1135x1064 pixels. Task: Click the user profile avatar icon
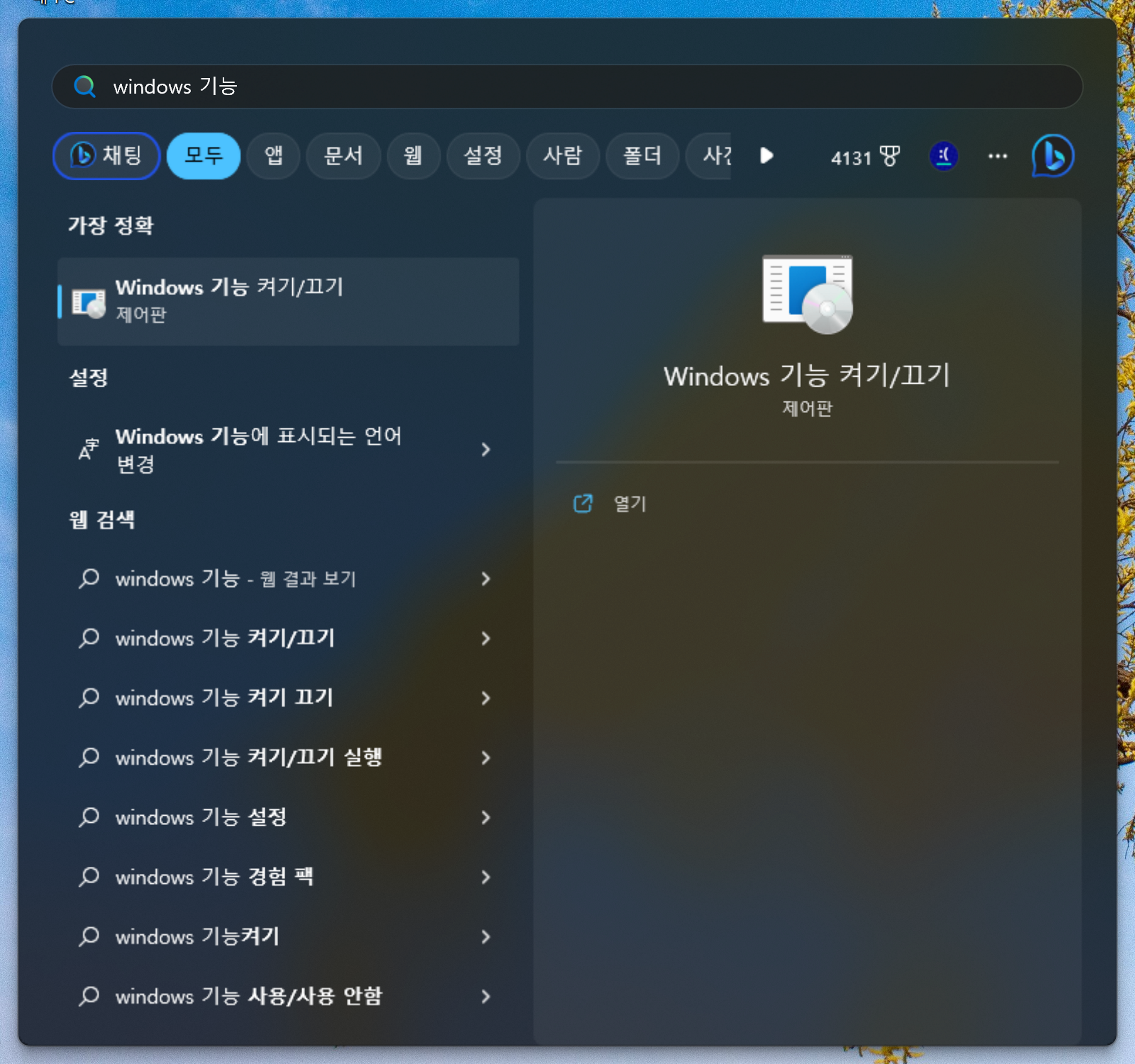[x=943, y=156]
